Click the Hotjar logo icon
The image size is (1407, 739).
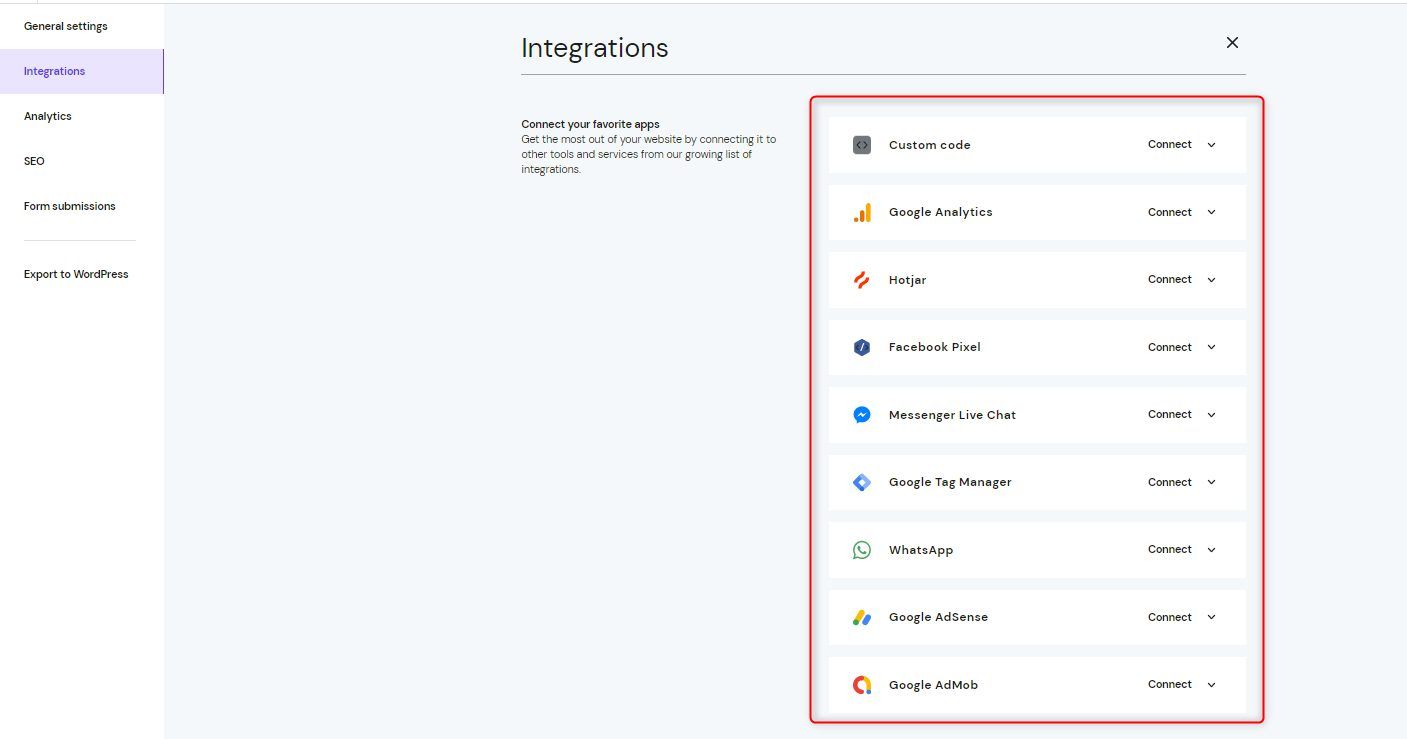tap(862, 280)
